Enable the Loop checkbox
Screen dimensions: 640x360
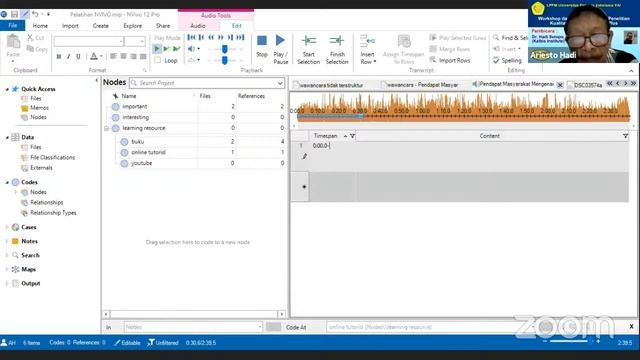pos(158,60)
